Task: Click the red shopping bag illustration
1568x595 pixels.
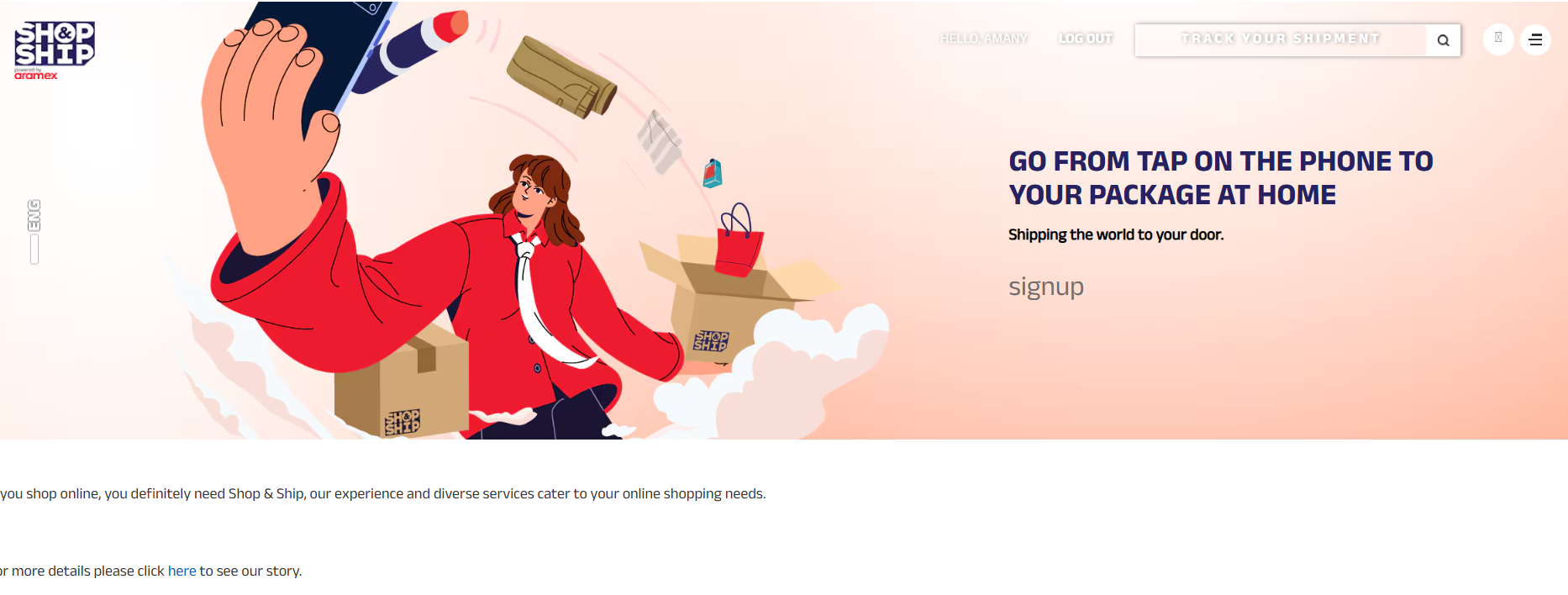Action: click(x=739, y=242)
